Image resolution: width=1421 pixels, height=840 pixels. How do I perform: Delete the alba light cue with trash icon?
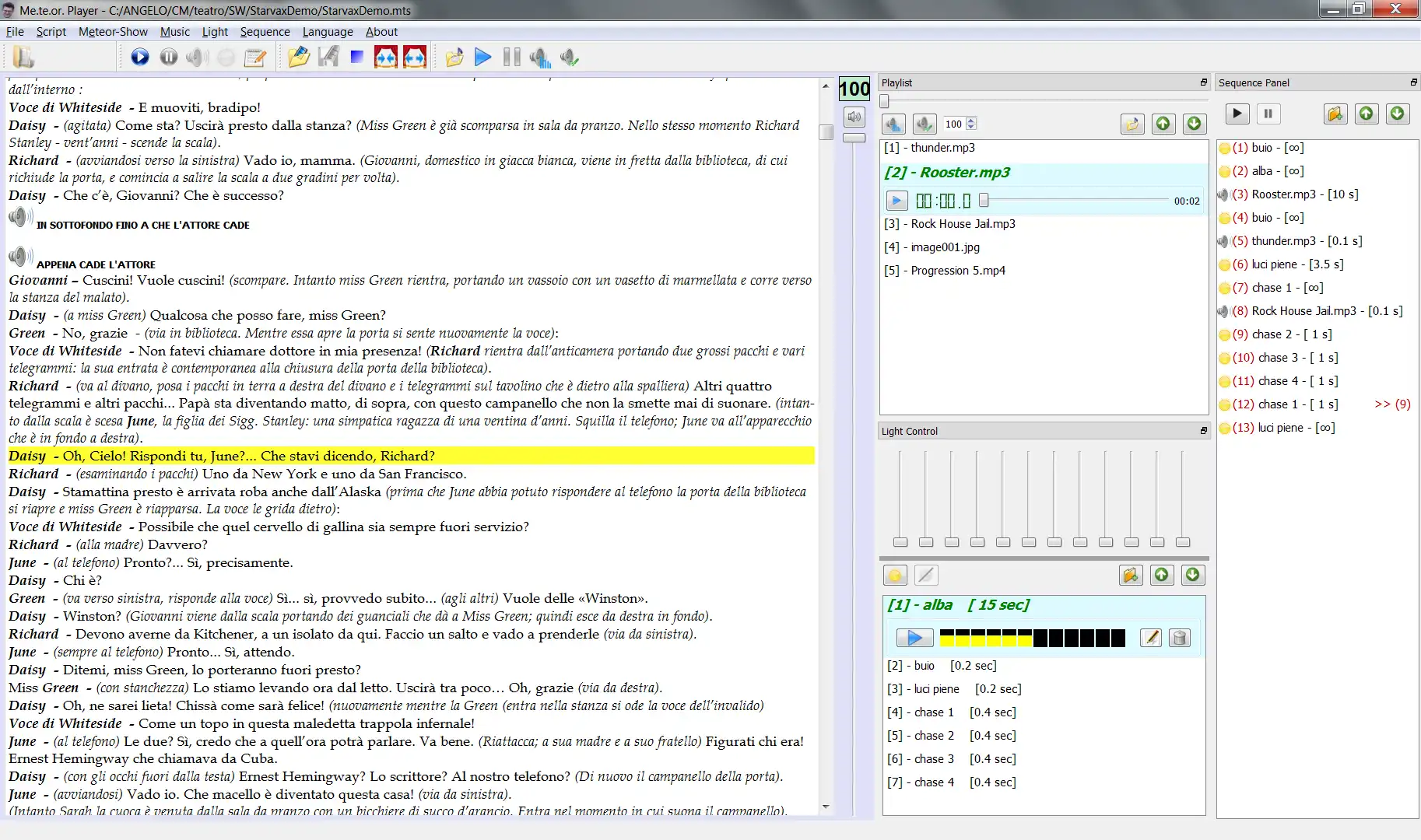click(1179, 638)
